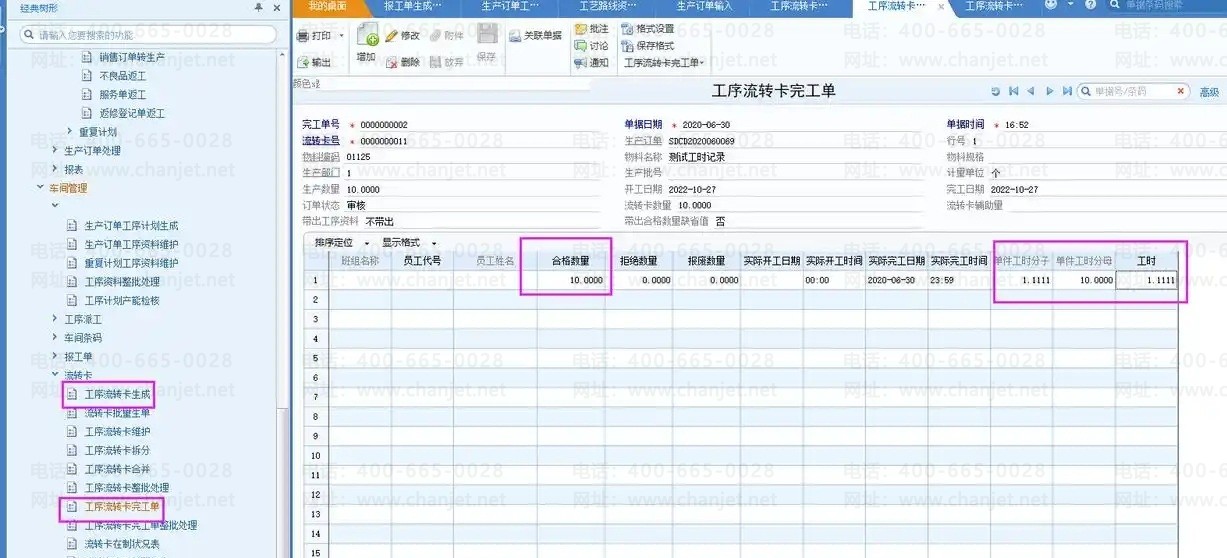Click the 实际完工时间 cell 23:59
The height and width of the screenshot is (558, 1227).
pyautogui.click(x=959, y=280)
